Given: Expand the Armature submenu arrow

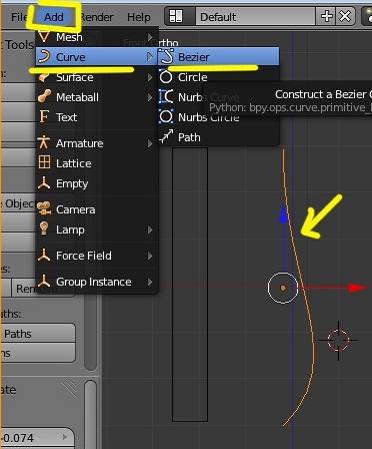Looking at the screenshot, I should (150, 143).
